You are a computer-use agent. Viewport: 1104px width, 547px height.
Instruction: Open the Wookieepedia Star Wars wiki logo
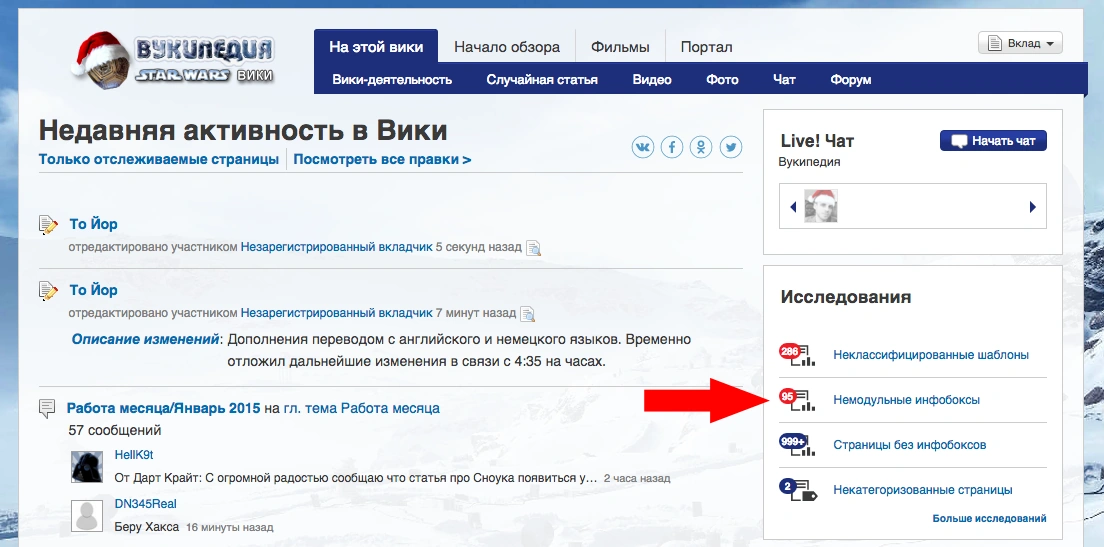(x=173, y=60)
